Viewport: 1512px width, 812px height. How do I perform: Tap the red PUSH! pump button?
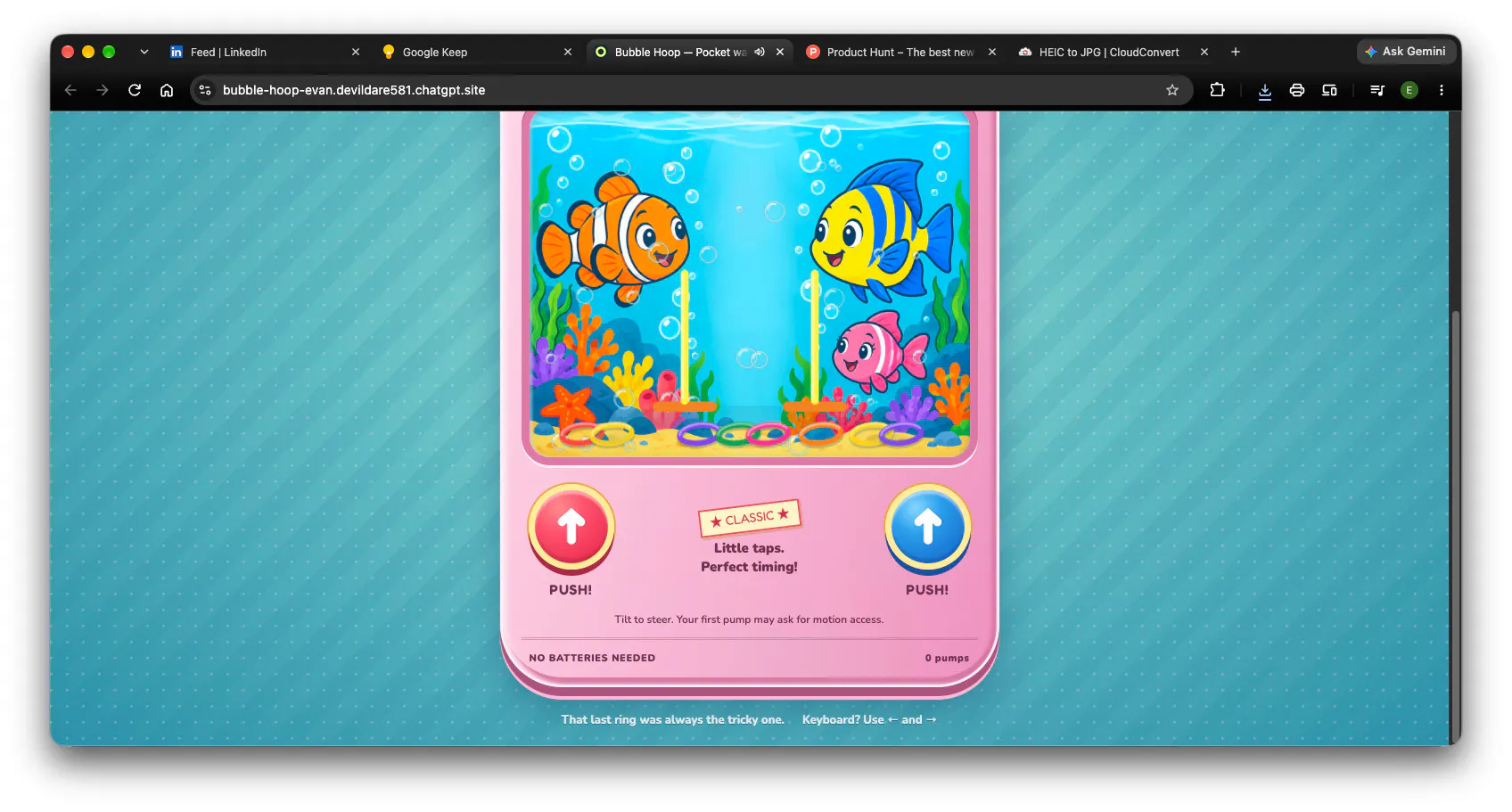[x=571, y=528]
